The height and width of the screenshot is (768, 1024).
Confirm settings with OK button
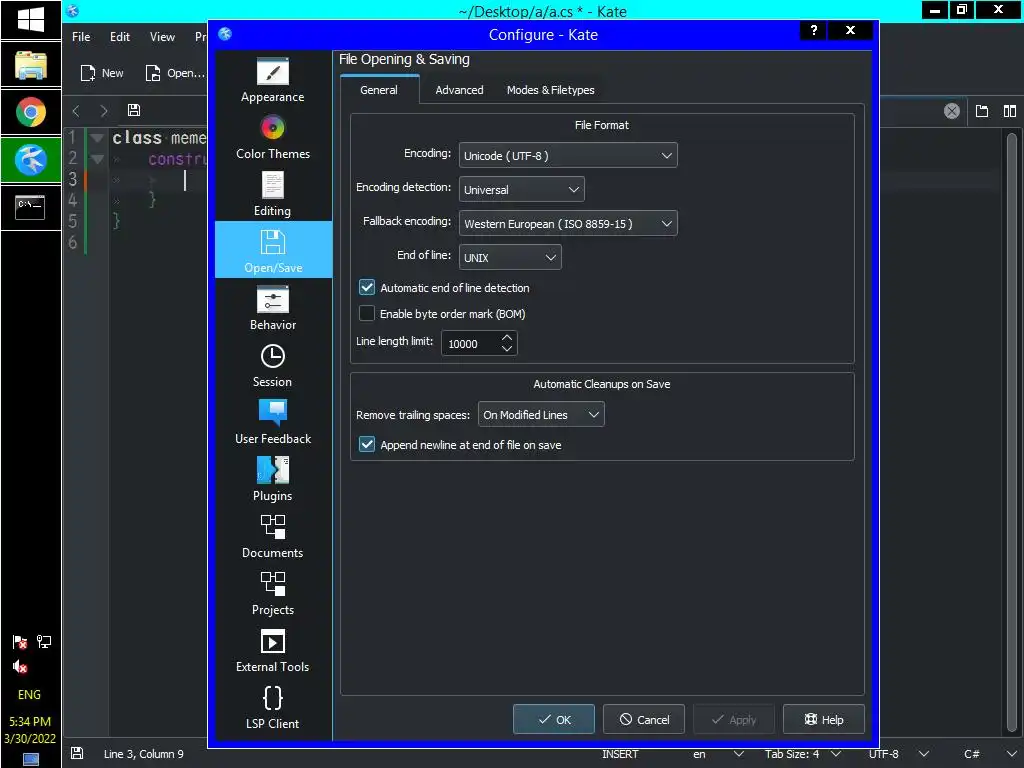pos(554,719)
